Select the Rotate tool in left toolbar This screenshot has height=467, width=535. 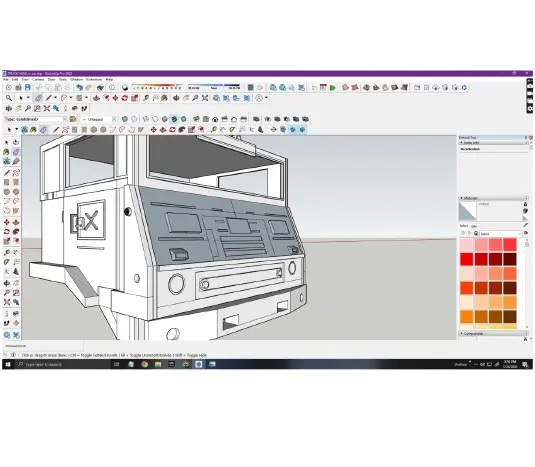tap(6, 232)
